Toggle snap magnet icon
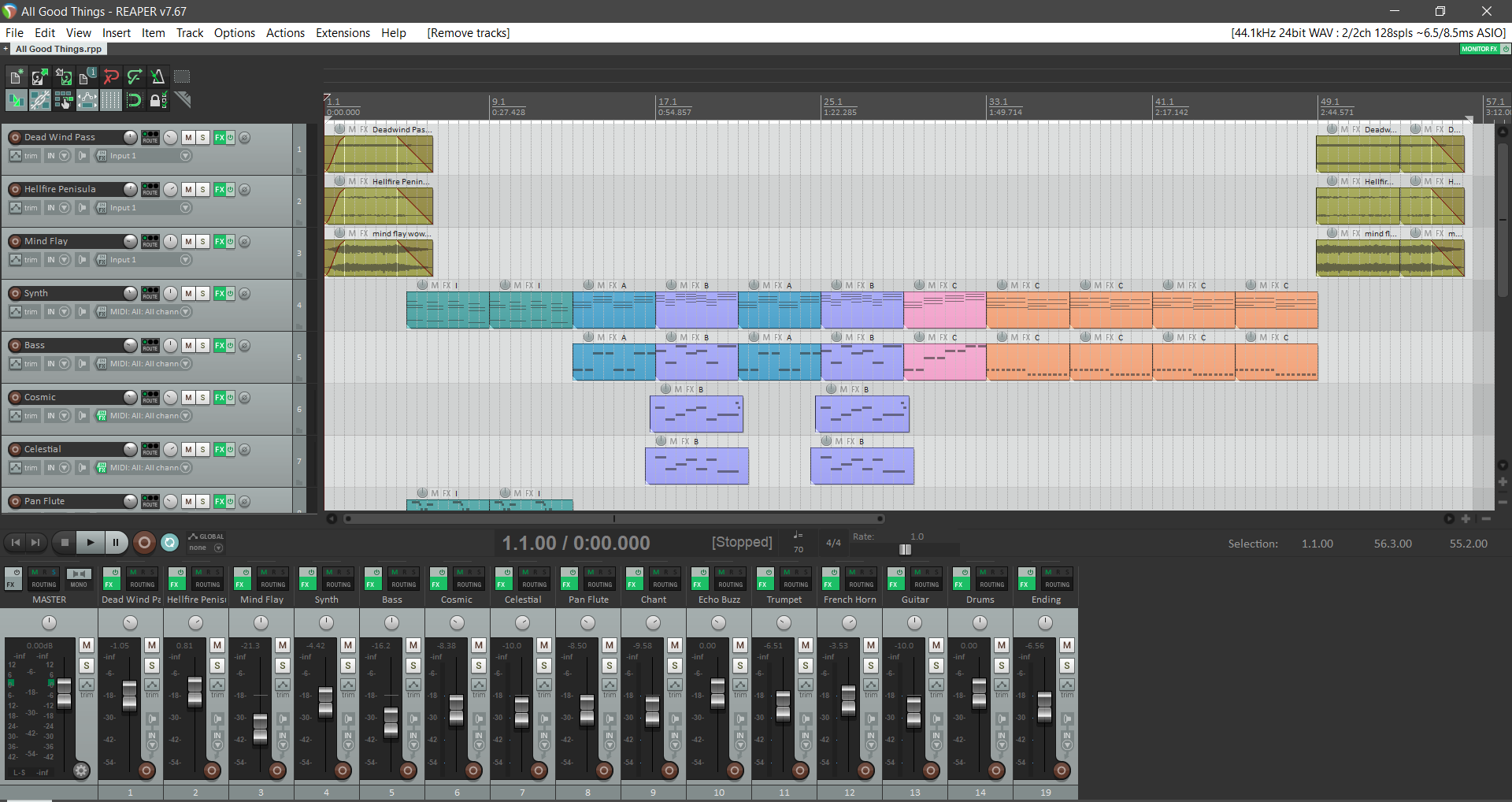The width and height of the screenshot is (1512, 802). coord(134,100)
